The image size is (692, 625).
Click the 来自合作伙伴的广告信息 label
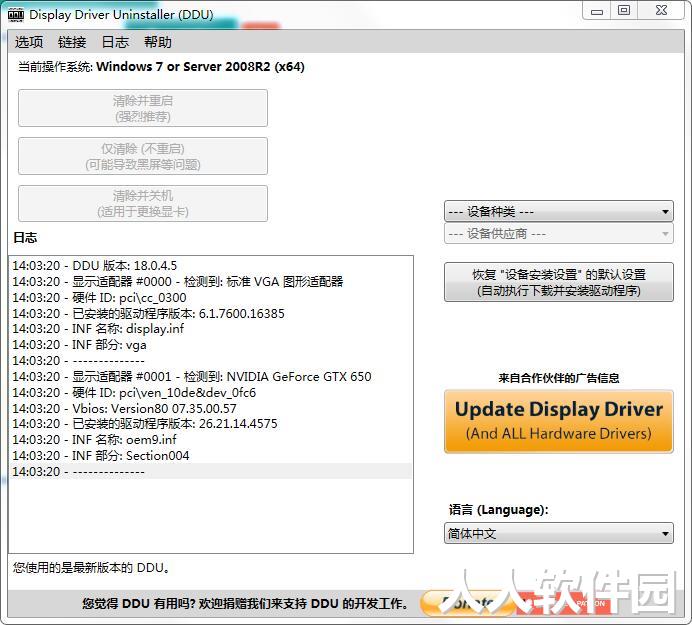pos(559,378)
